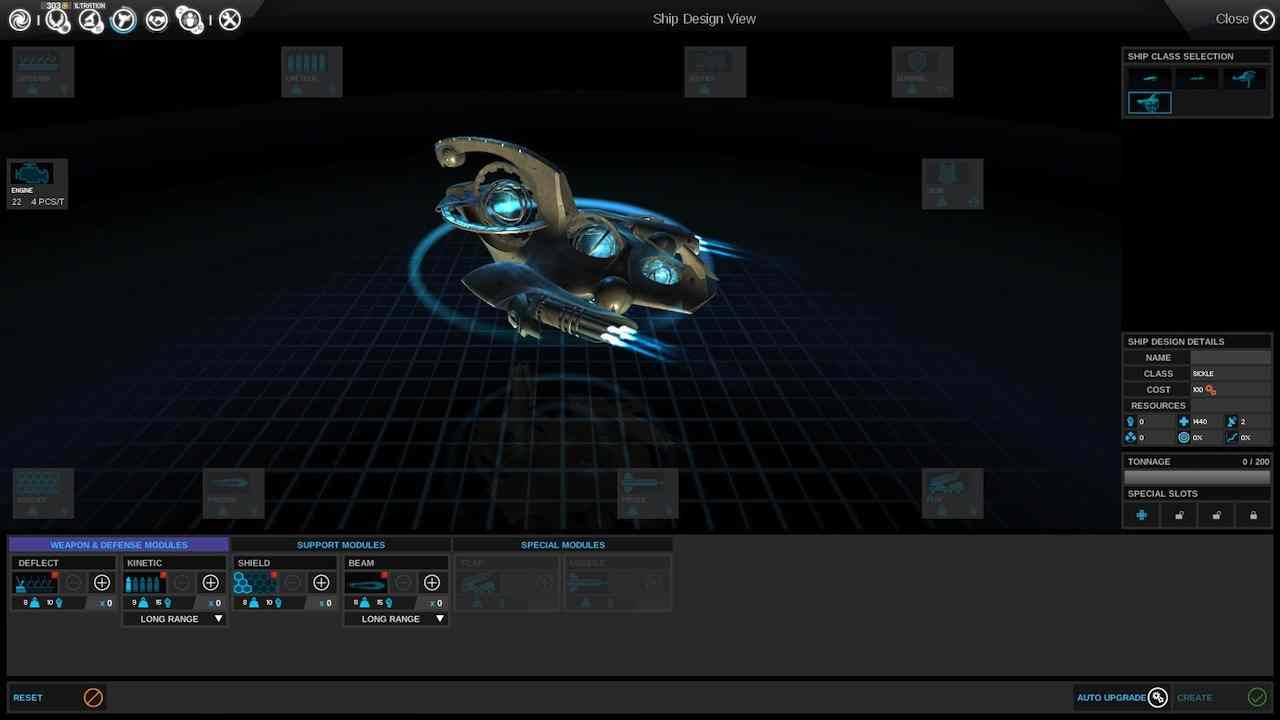Open the research microscope icon
Screen dimensions: 1280x720
point(91,19)
